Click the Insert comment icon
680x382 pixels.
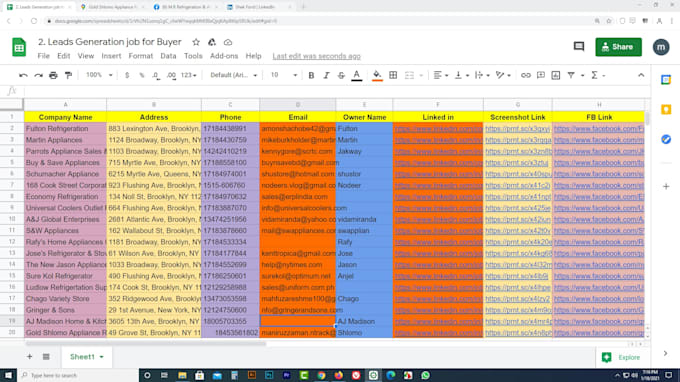click(541, 75)
